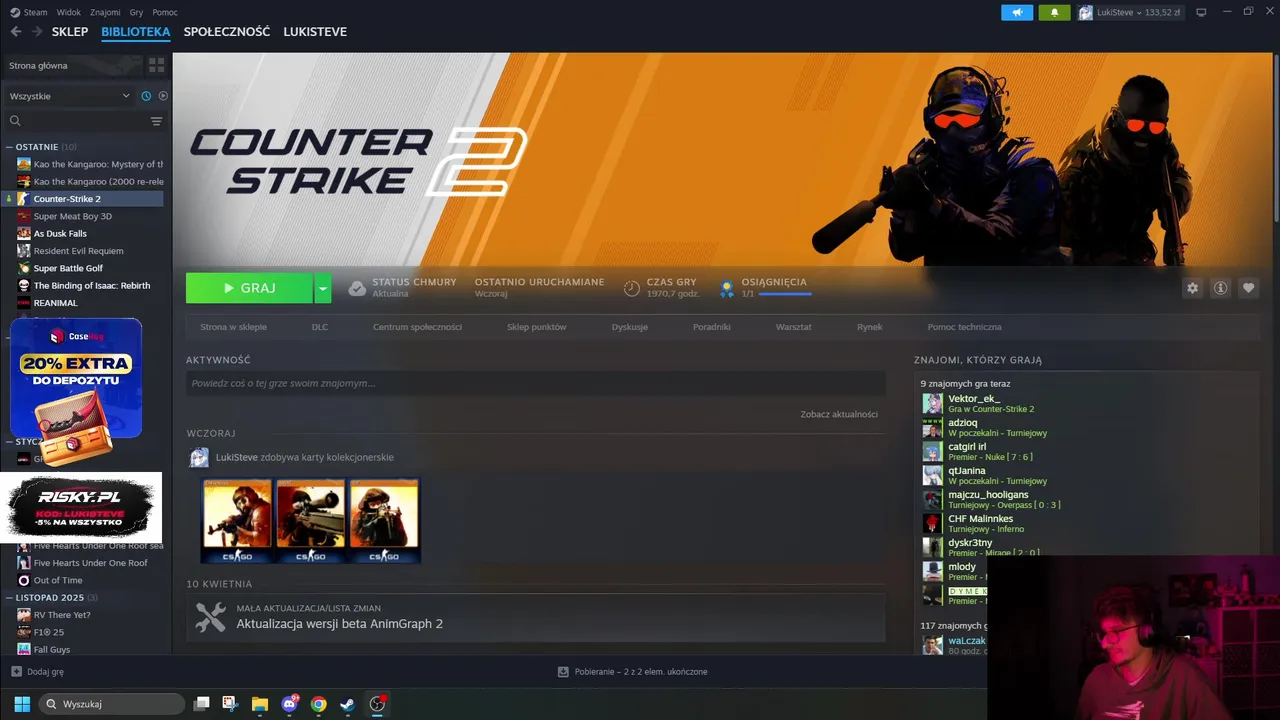Open Vektor_ek_ friend avatar
Image resolution: width=1280 pixels, height=720 pixels.
coord(932,403)
